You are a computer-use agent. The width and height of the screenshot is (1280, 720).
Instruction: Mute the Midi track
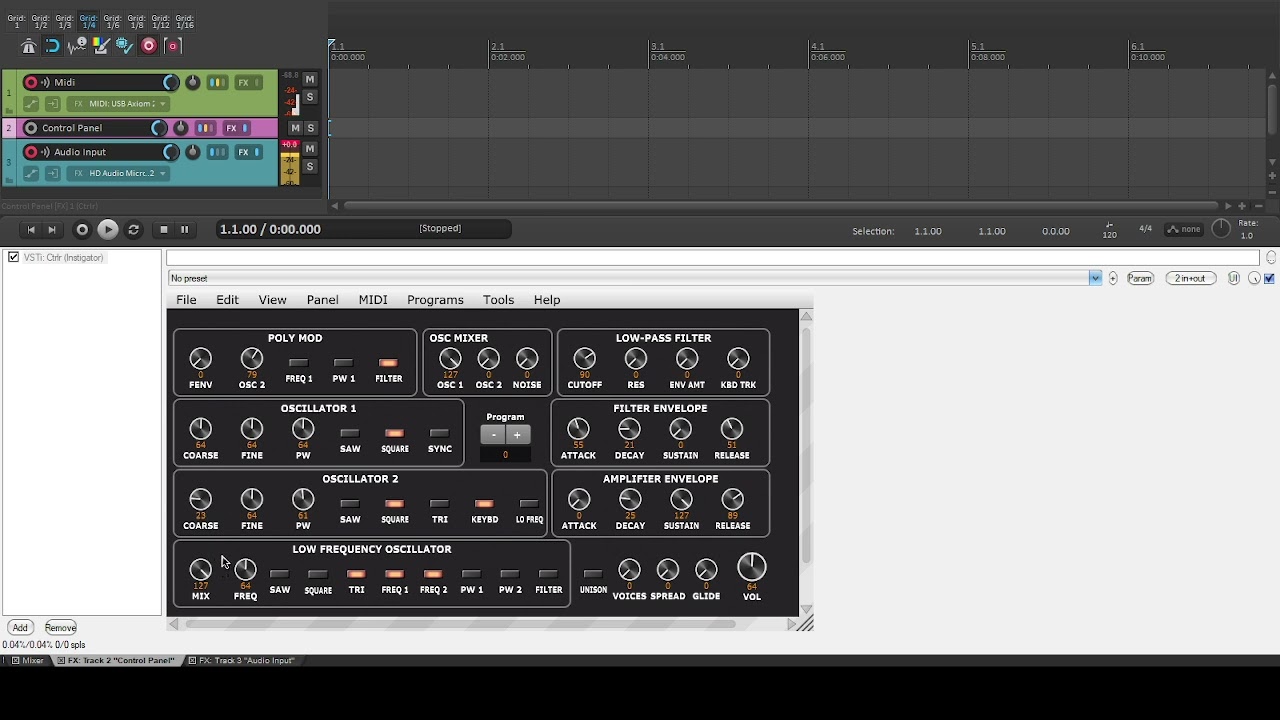coord(310,80)
